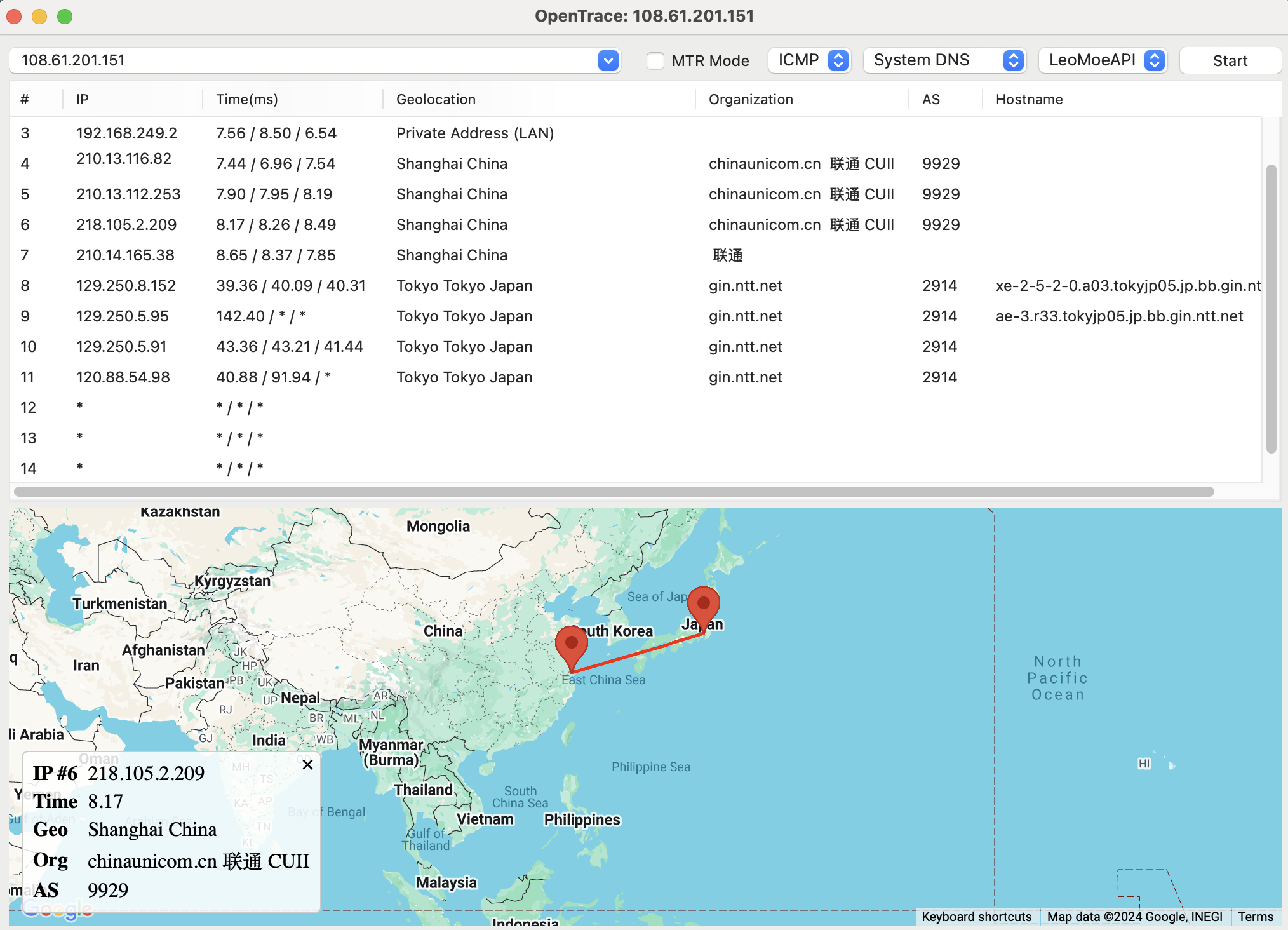Open the System DNS dropdown
The height and width of the screenshot is (930, 1288).
pyautogui.click(x=944, y=60)
